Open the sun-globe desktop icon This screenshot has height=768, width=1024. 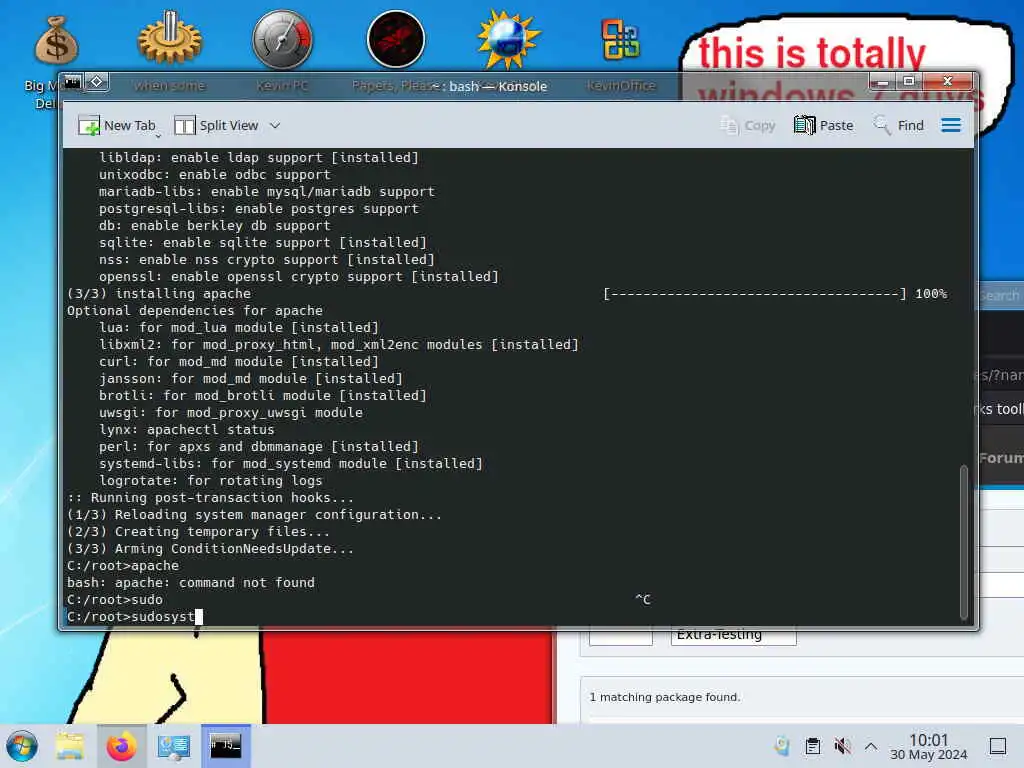pos(509,39)
